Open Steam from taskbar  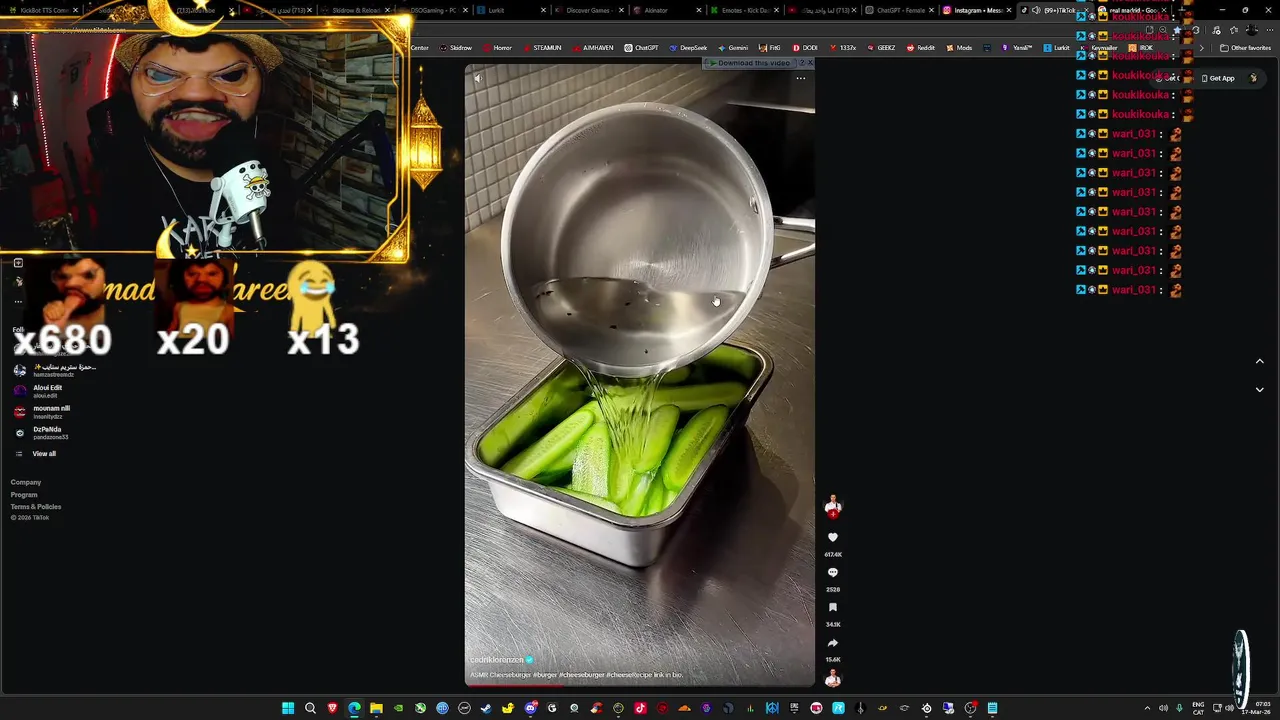[x=486, y=708]
